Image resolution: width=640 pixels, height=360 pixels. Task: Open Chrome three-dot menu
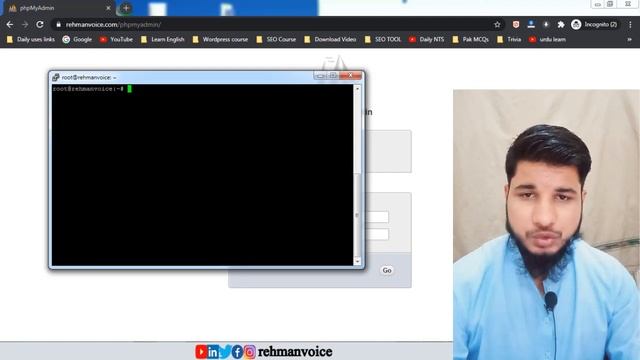point(630,24)
